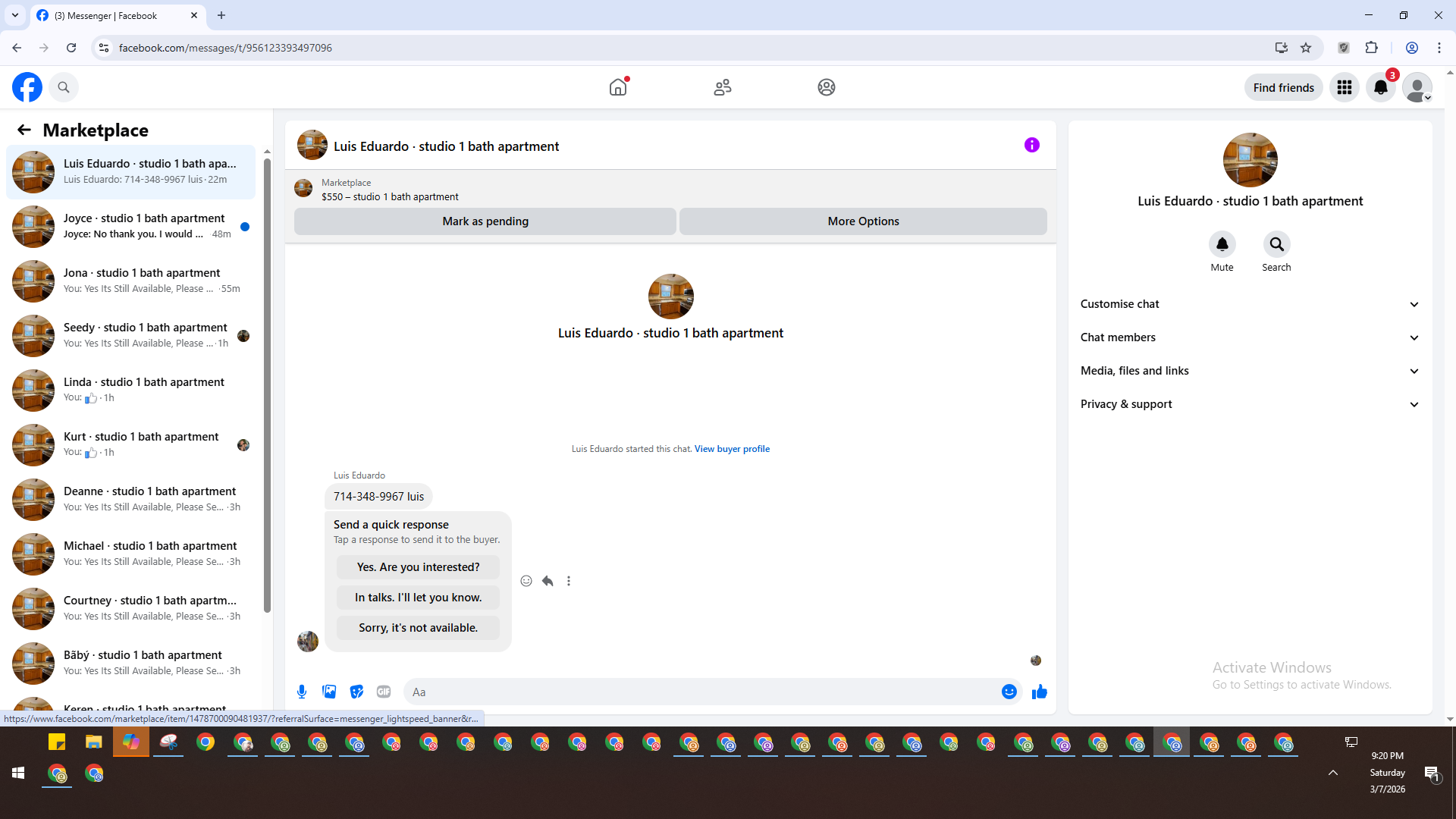Open Jona studio apartment chat

click(131, 281)
